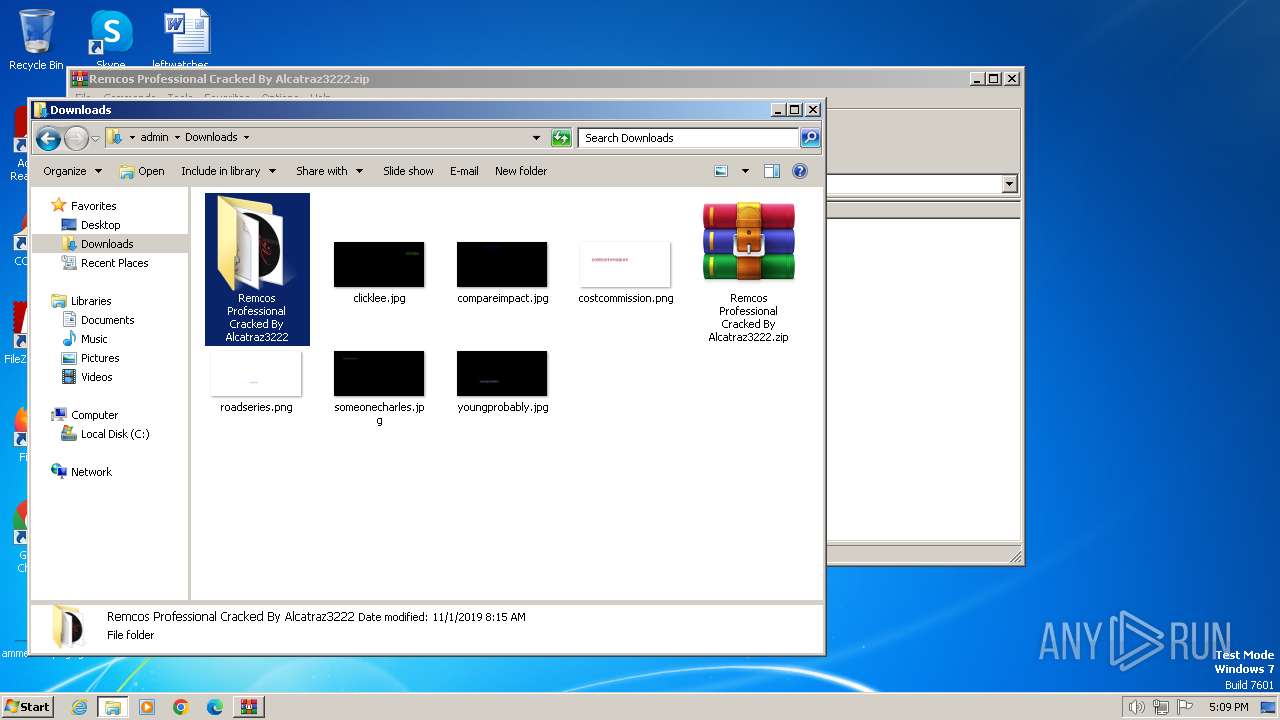The height and width of the screenshot is (720, 1280).
Task: Open Skype desktop shortcut
Action: [x=111, y=40]
